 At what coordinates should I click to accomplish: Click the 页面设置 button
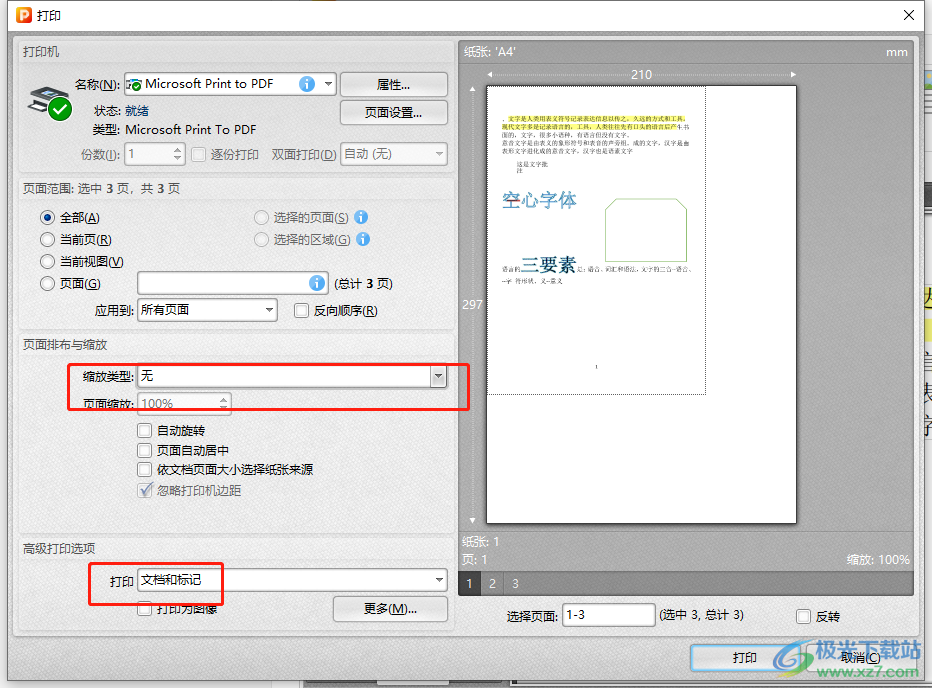point(393,112)
